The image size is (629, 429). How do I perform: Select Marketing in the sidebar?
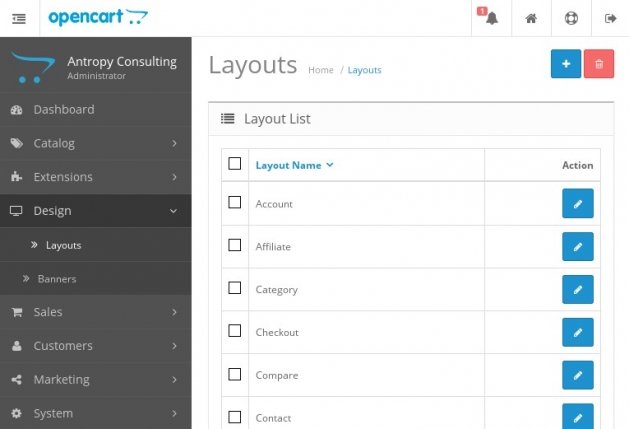(95, 380)
